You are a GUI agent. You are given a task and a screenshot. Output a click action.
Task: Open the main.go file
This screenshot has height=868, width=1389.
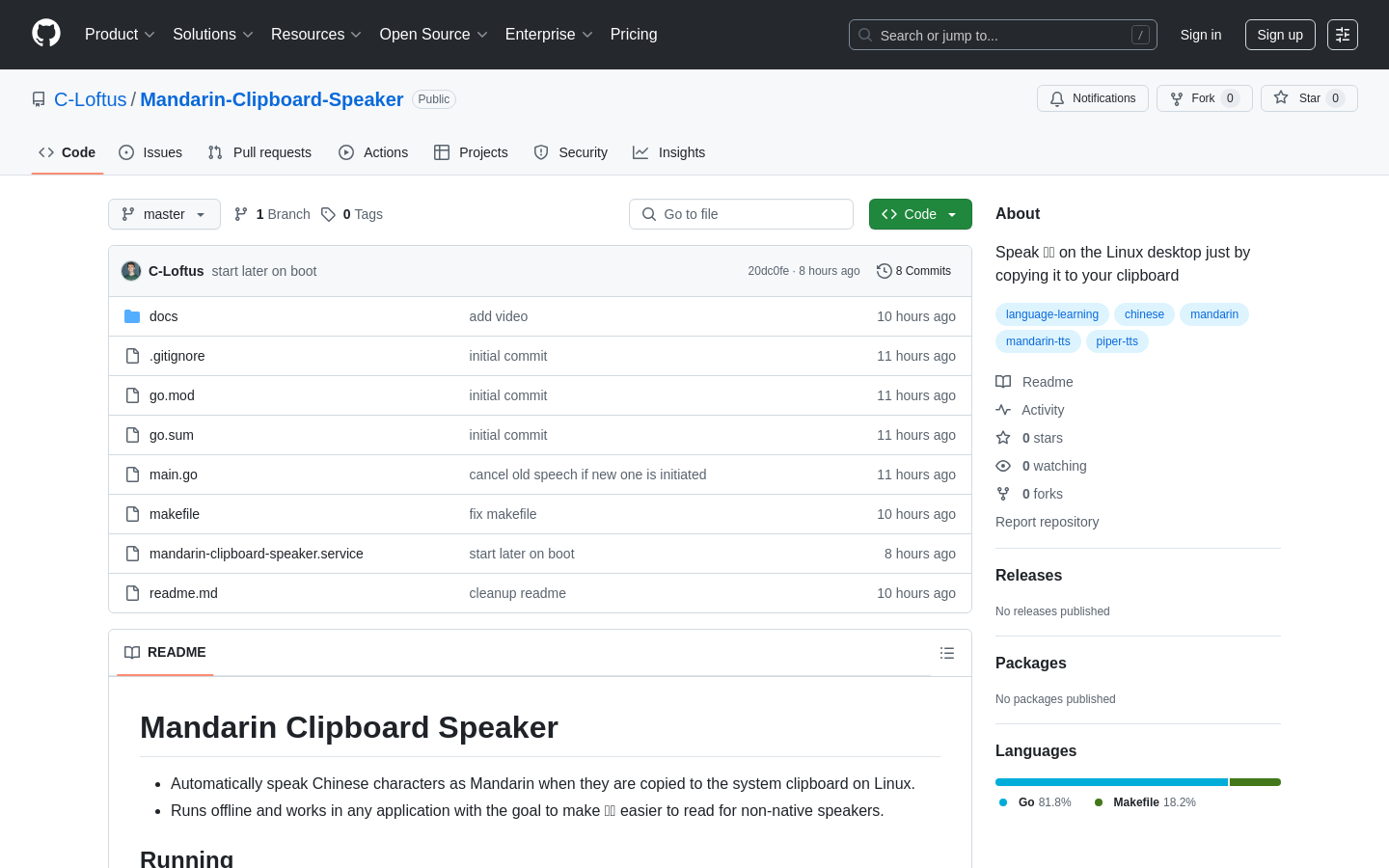(x=174, y=475)
